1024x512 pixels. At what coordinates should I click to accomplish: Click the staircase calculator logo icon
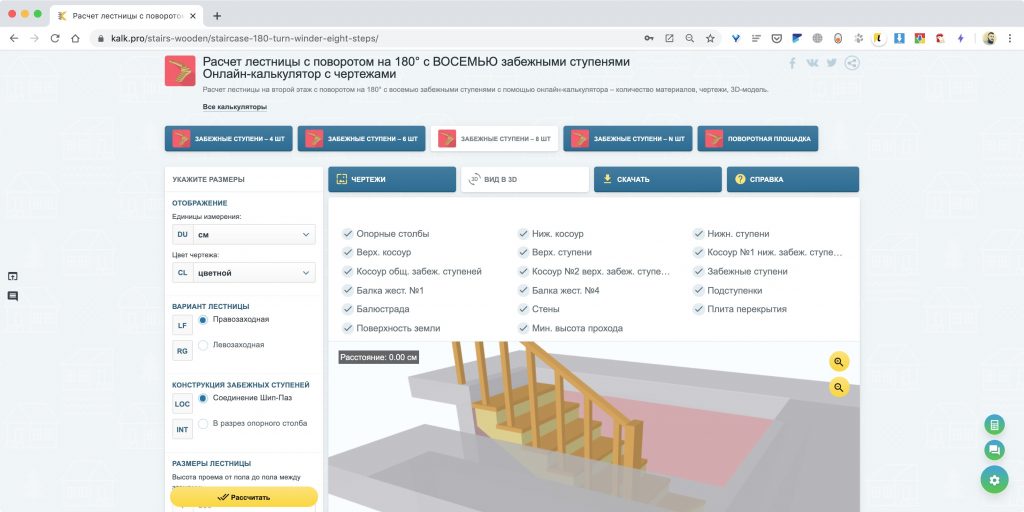[x=180, y=71]
